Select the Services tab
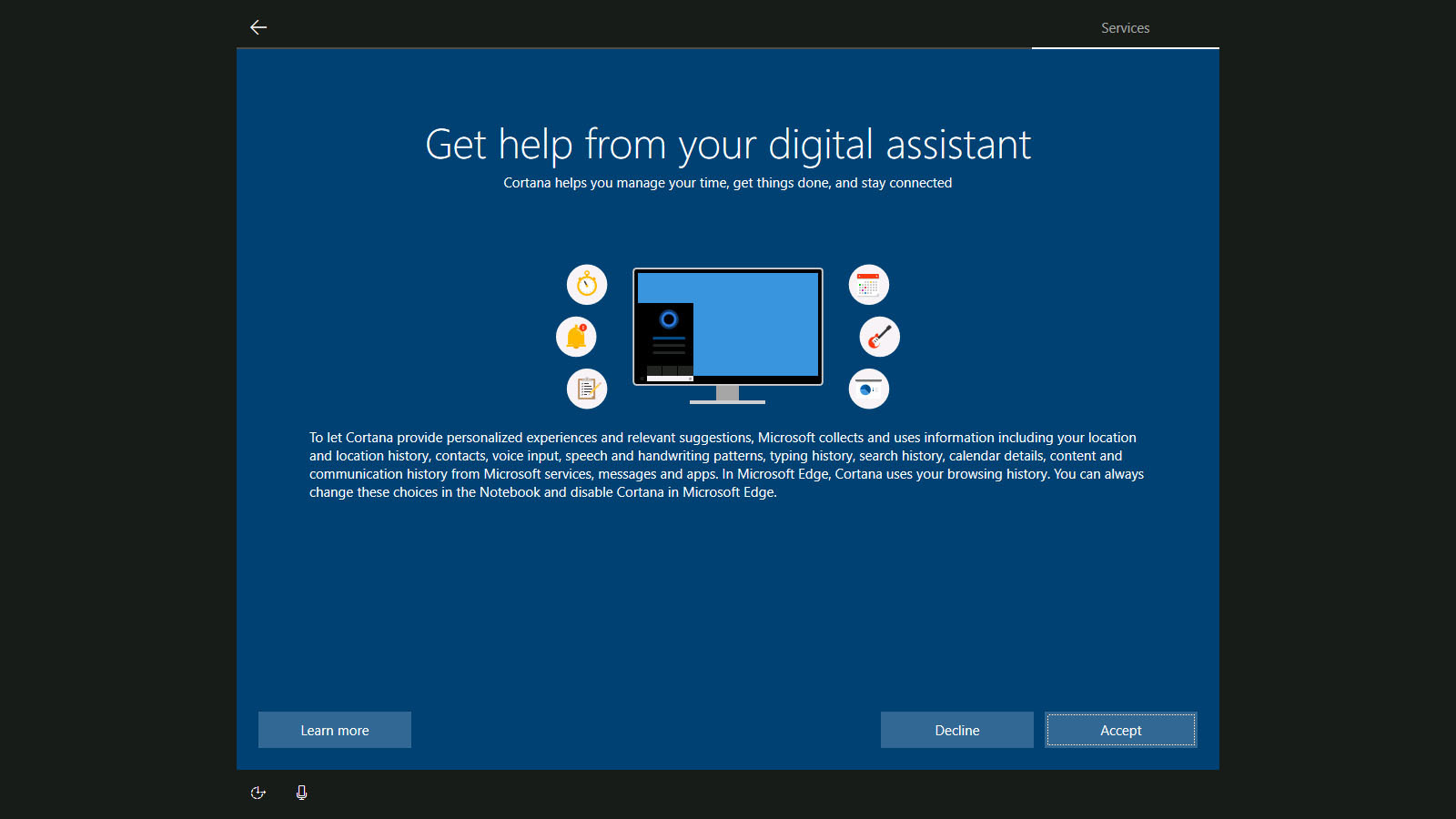The image size is (1456, 819). tap(1125, 28)
